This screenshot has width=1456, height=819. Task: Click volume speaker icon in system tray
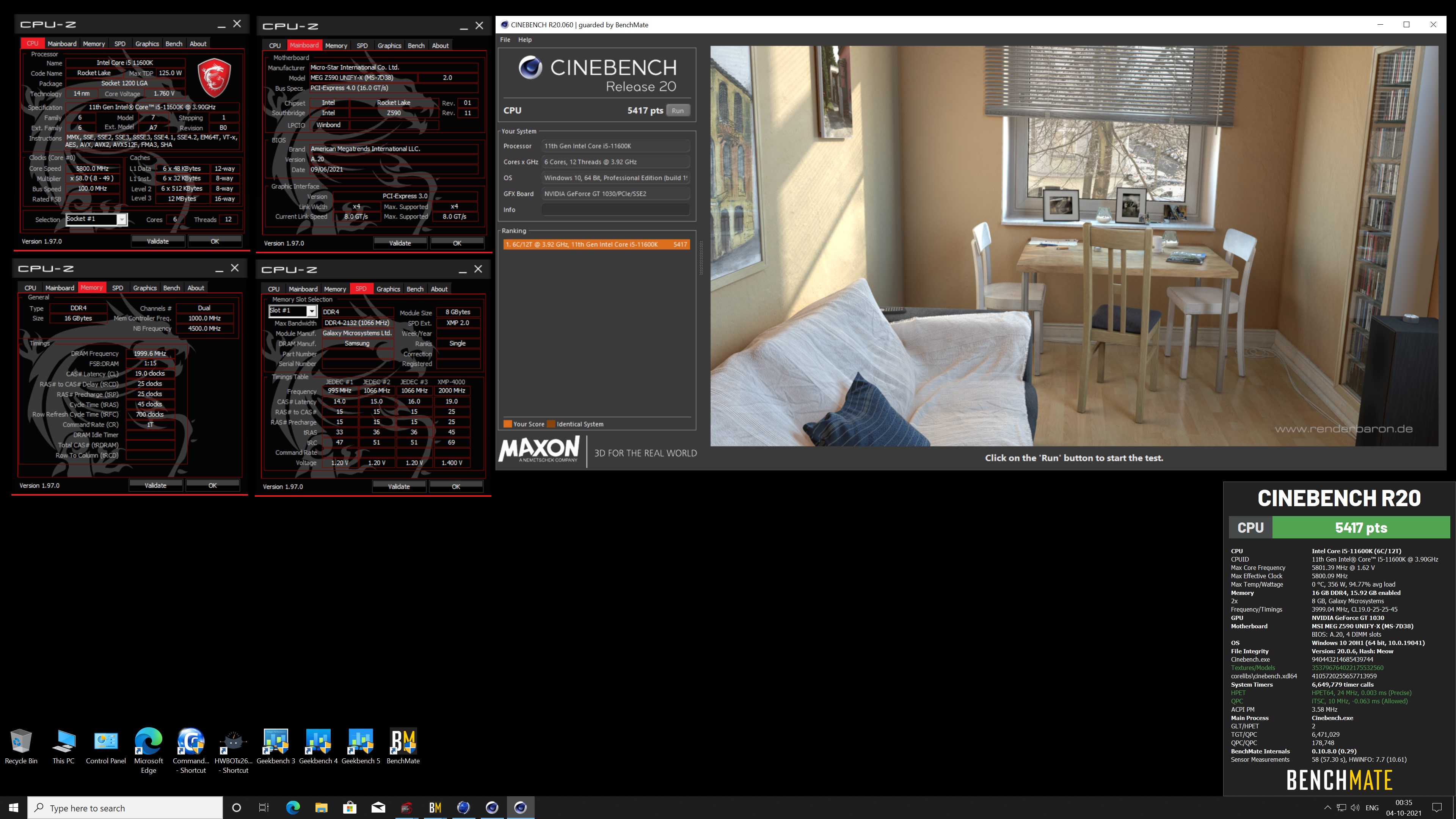1355,808
